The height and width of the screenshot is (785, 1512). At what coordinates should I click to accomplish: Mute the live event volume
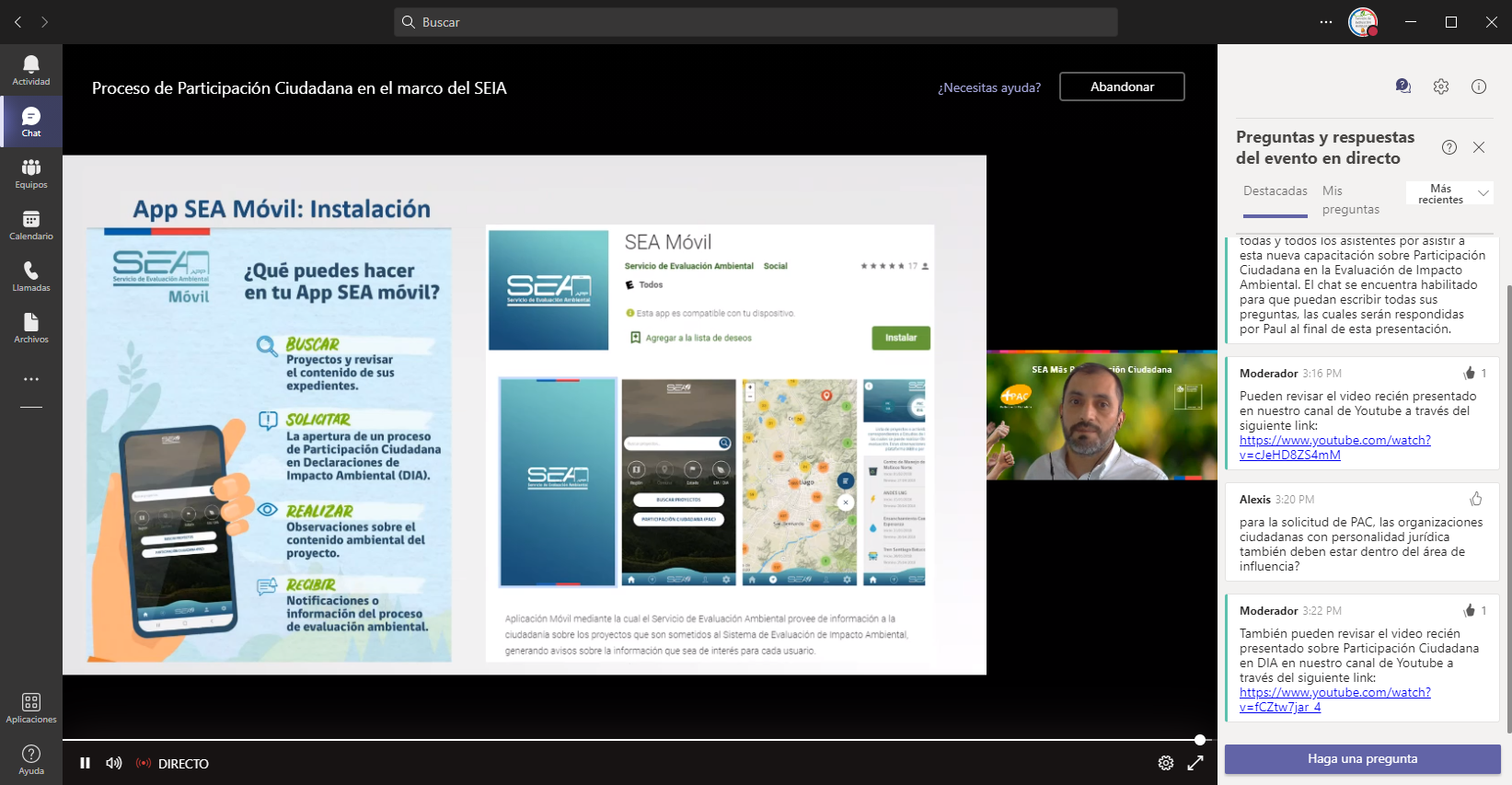click(114, 763)
